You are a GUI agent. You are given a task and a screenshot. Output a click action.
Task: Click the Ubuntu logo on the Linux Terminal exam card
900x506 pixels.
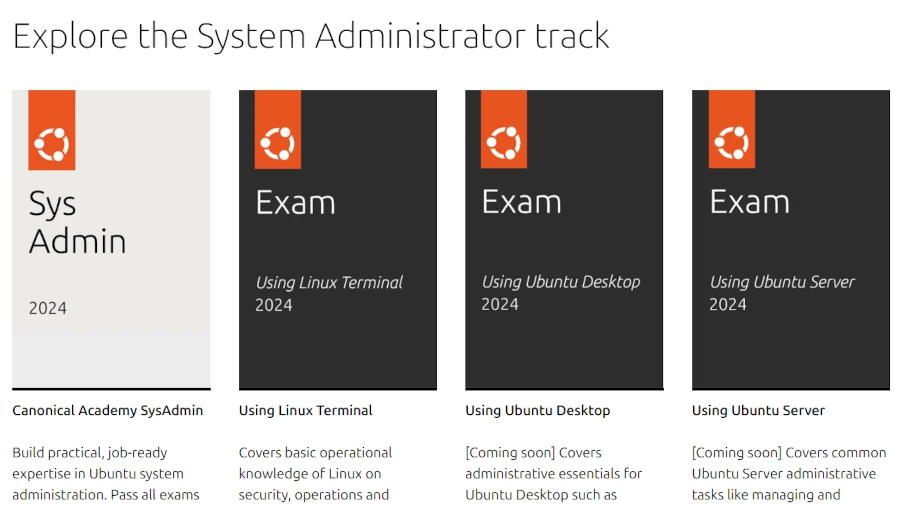[278, 144]
